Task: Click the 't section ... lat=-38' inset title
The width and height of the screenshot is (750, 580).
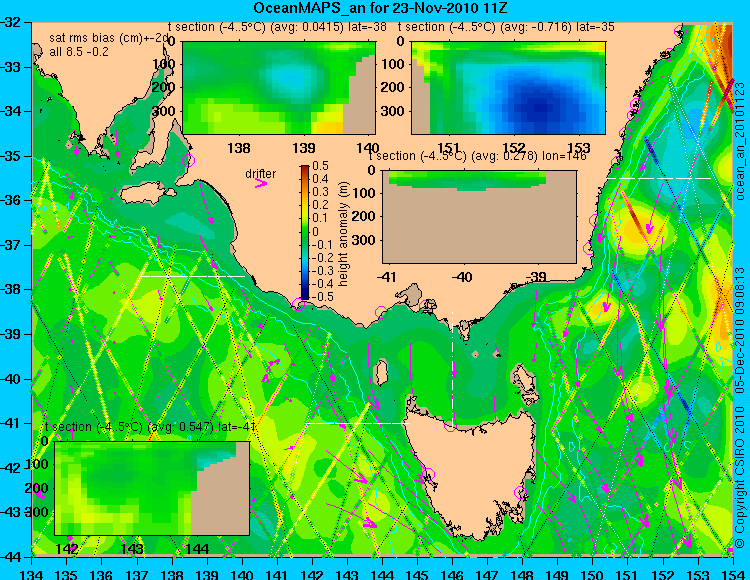Action: 278,27
